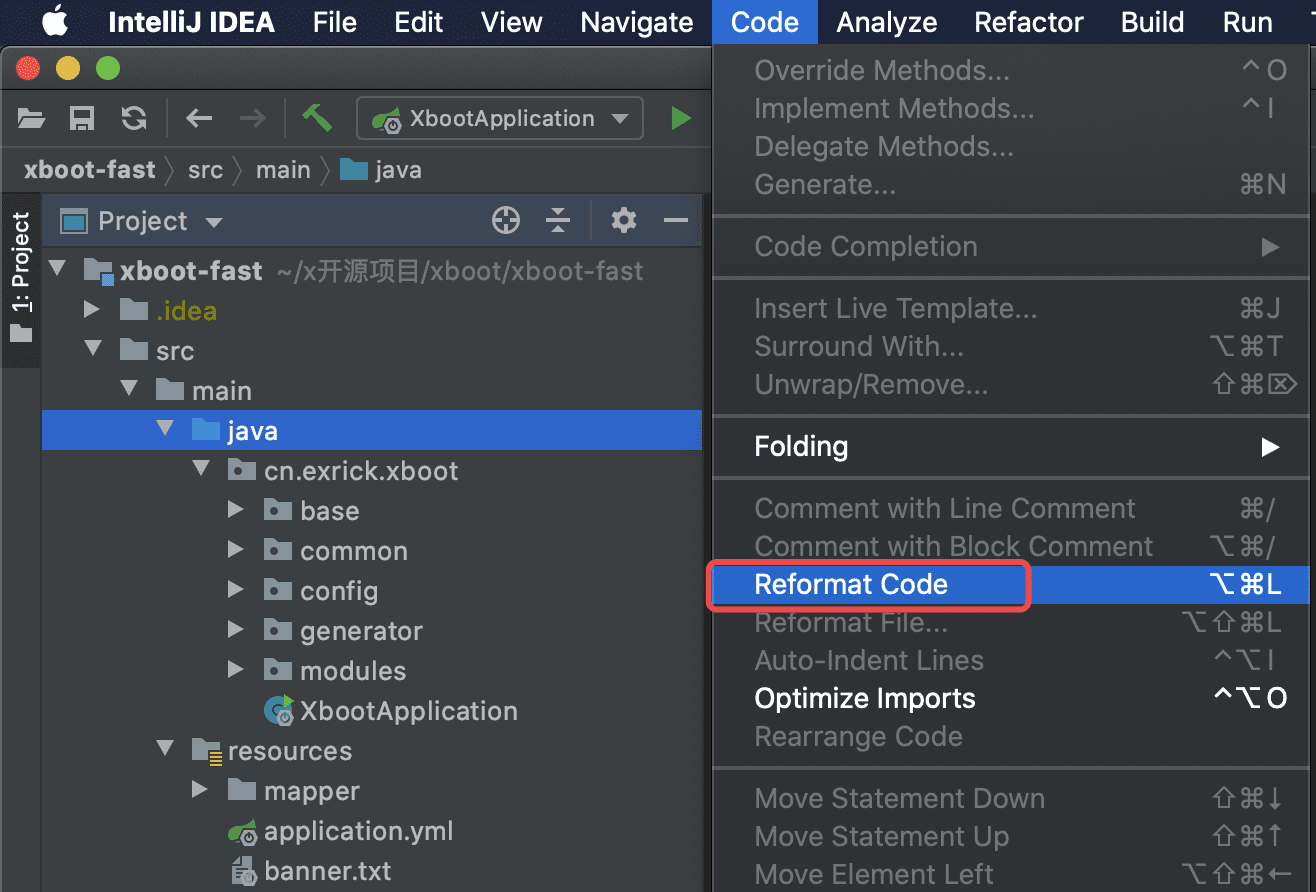1316x892 pixels.
Task: Click the Save All toolbar icon
Action: click(82, 119)
